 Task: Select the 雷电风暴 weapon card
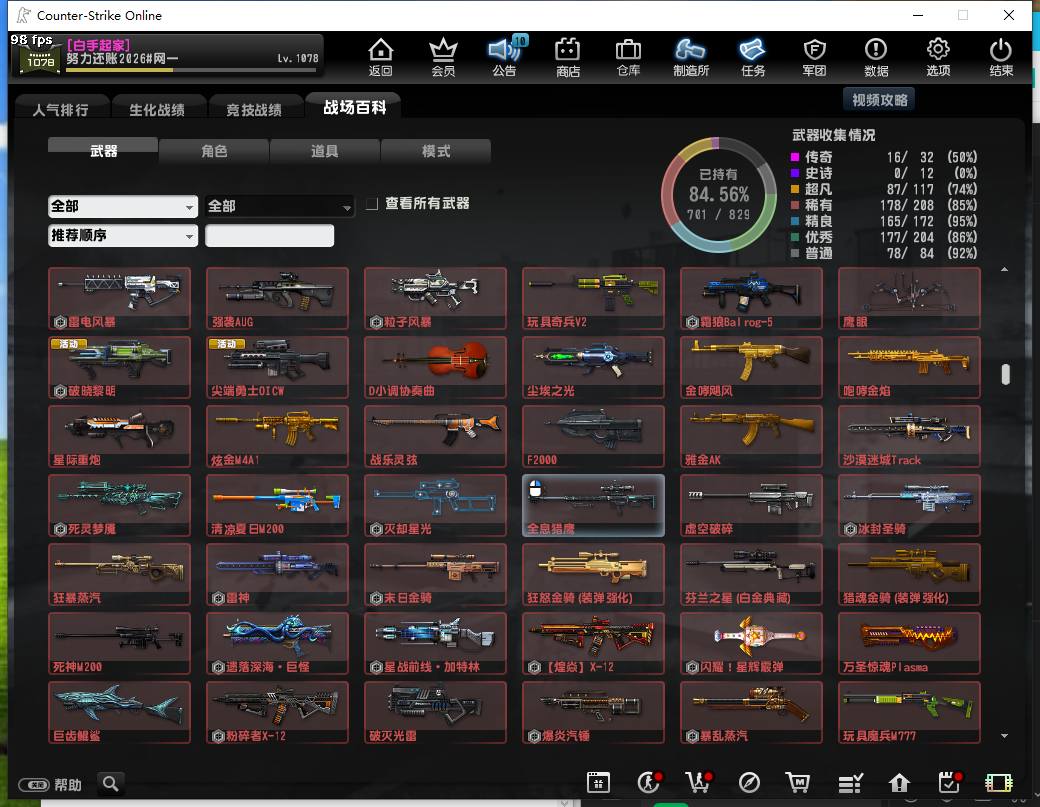pyautogui.click(x=119, y=298)
